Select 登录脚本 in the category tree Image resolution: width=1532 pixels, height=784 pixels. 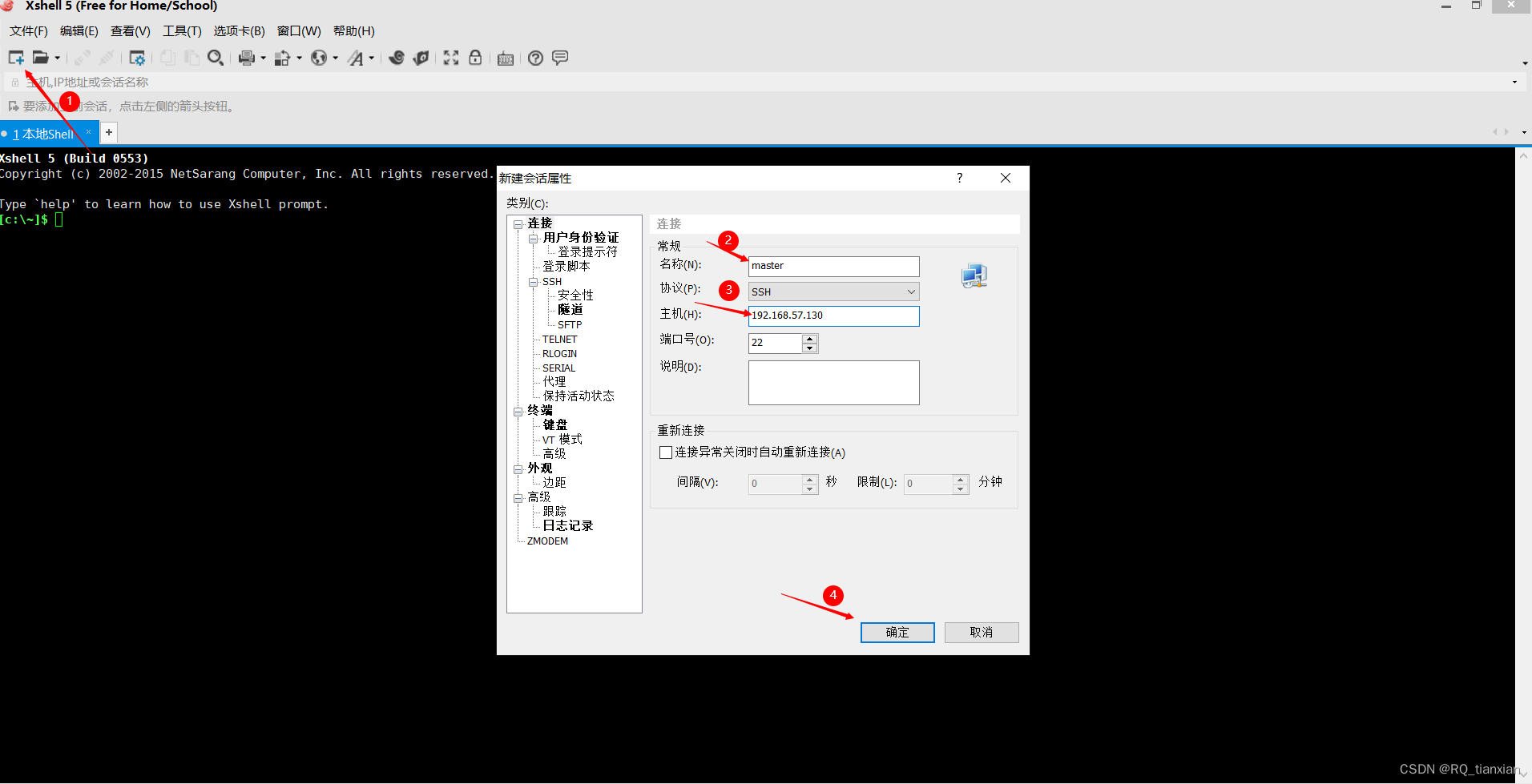pyautogui.click(x=566, y=267)
